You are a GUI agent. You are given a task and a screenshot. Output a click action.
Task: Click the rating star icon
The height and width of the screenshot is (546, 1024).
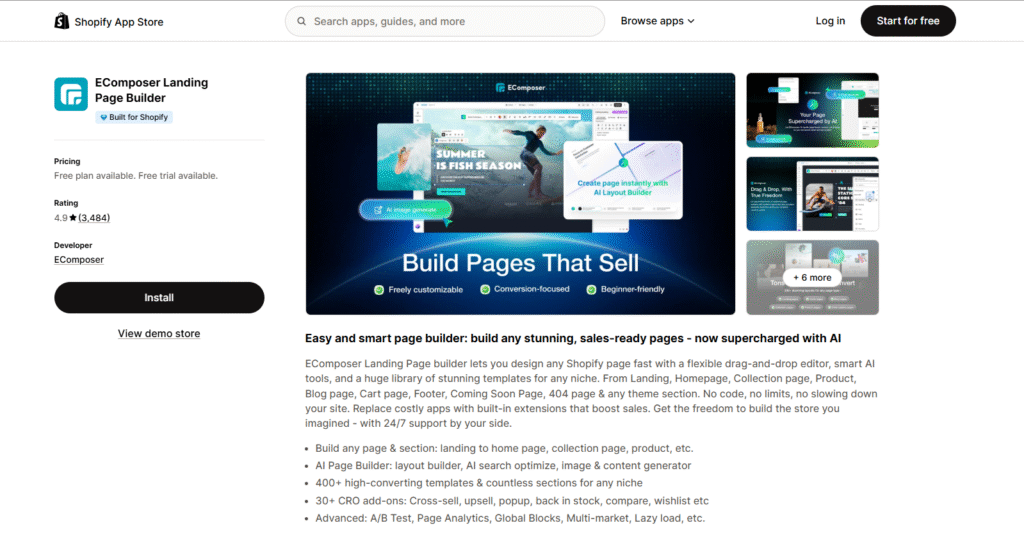73,218
